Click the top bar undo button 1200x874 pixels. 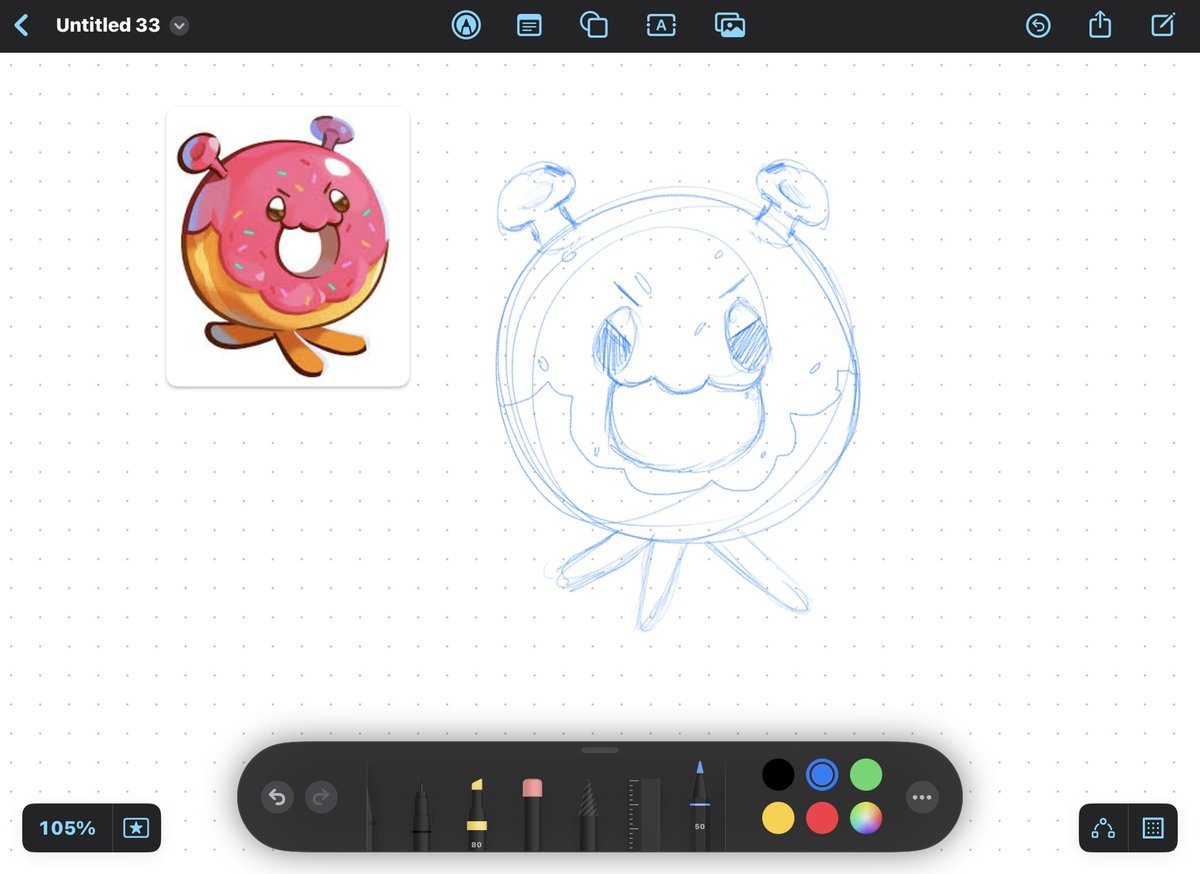point(1038,26)
